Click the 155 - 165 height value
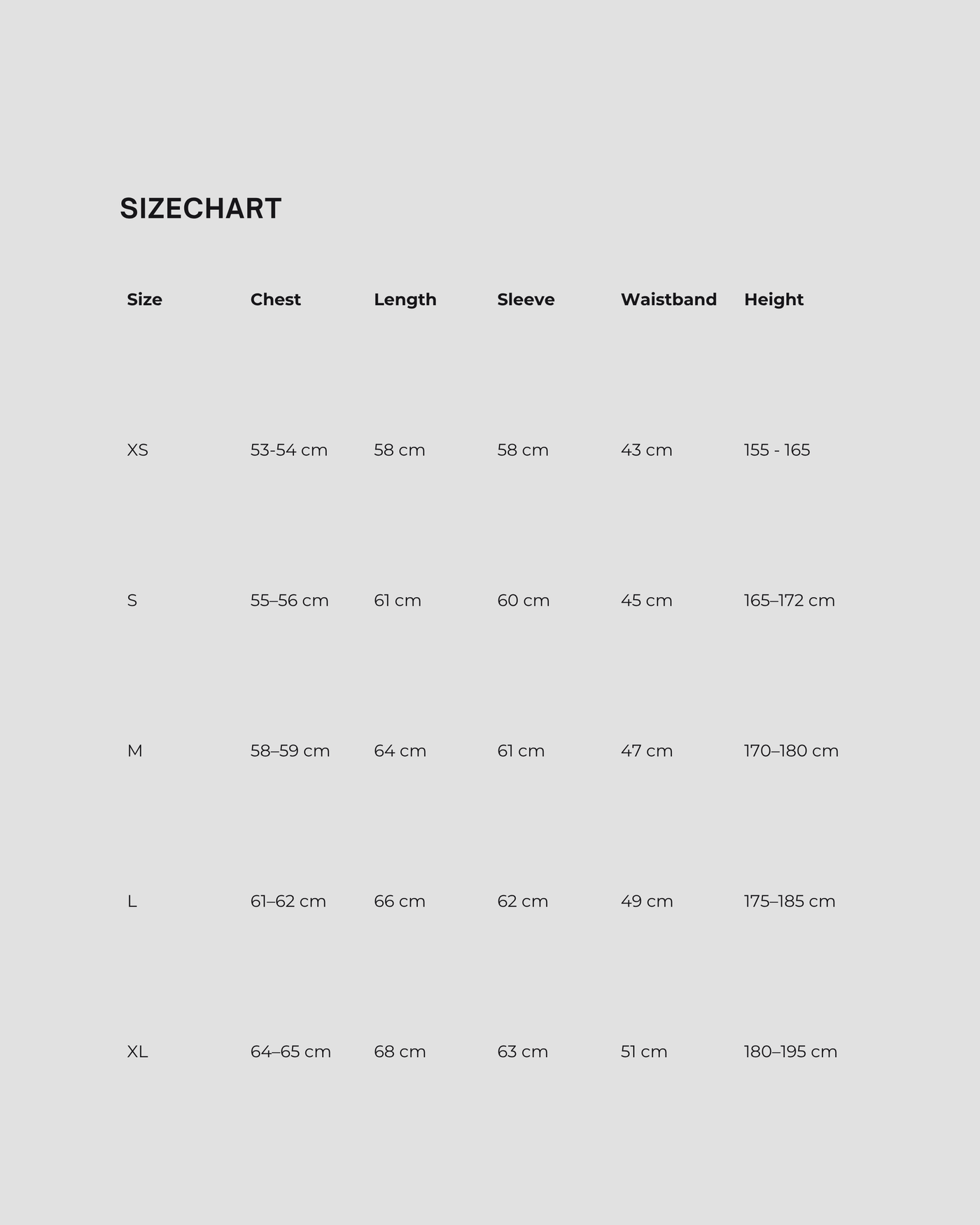Screen dimensions: 980x1225 tap(777, 450)
